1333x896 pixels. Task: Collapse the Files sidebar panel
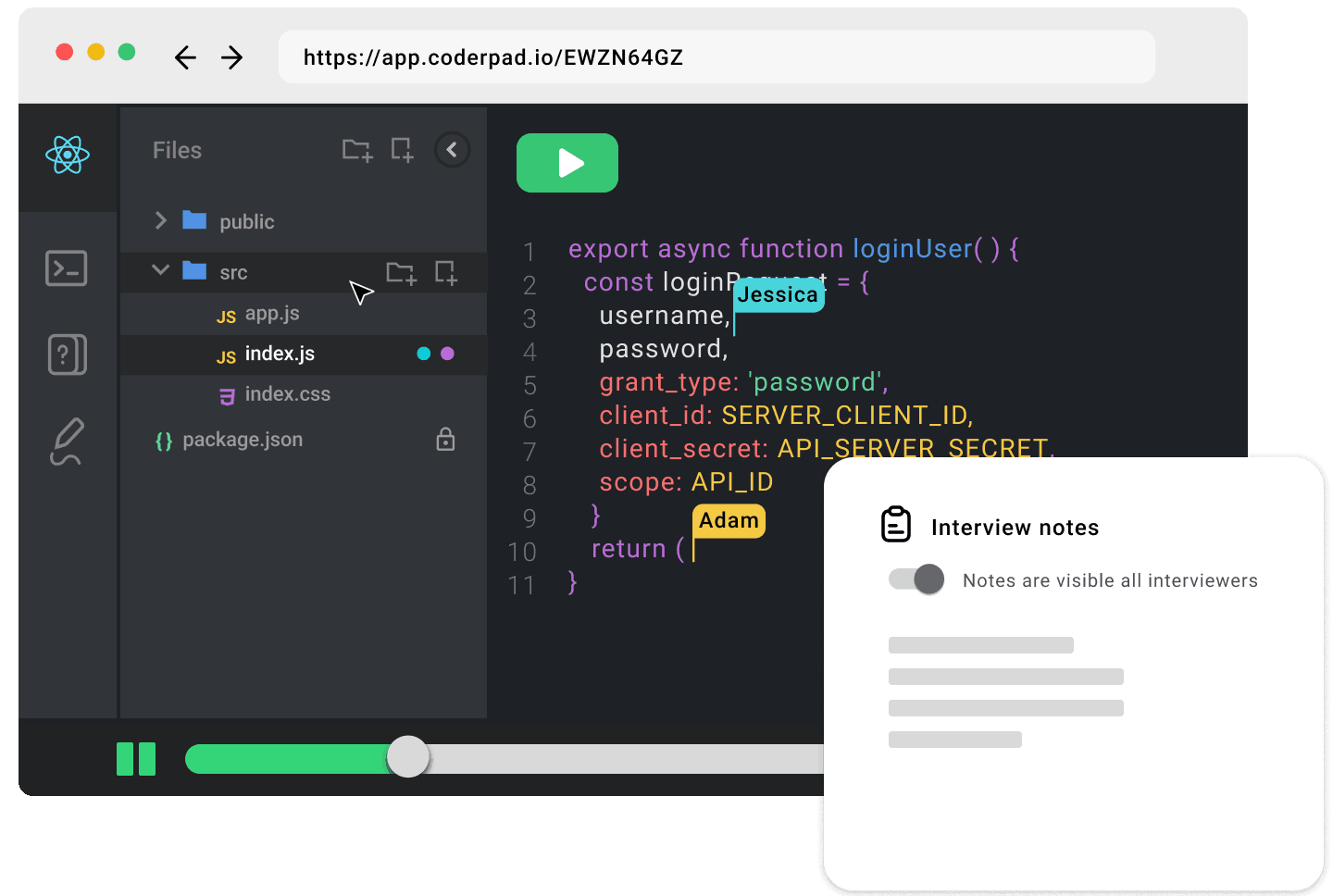[x=452, y=150]
